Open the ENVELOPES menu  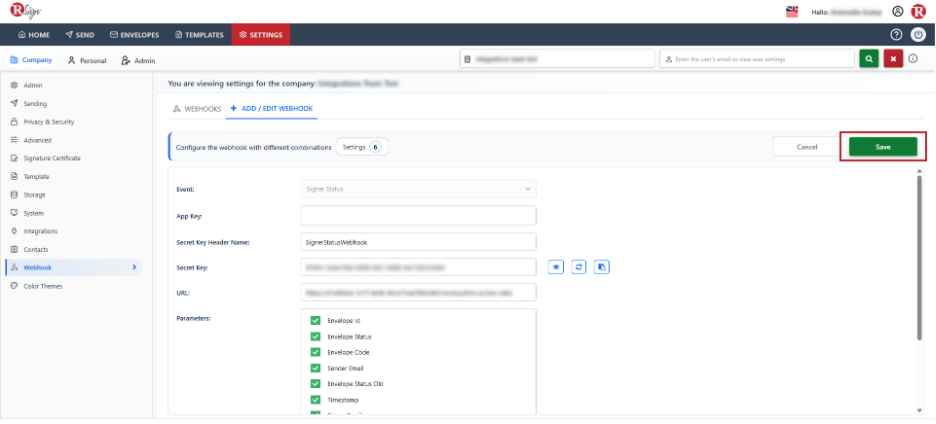click(x=134, y=35)
